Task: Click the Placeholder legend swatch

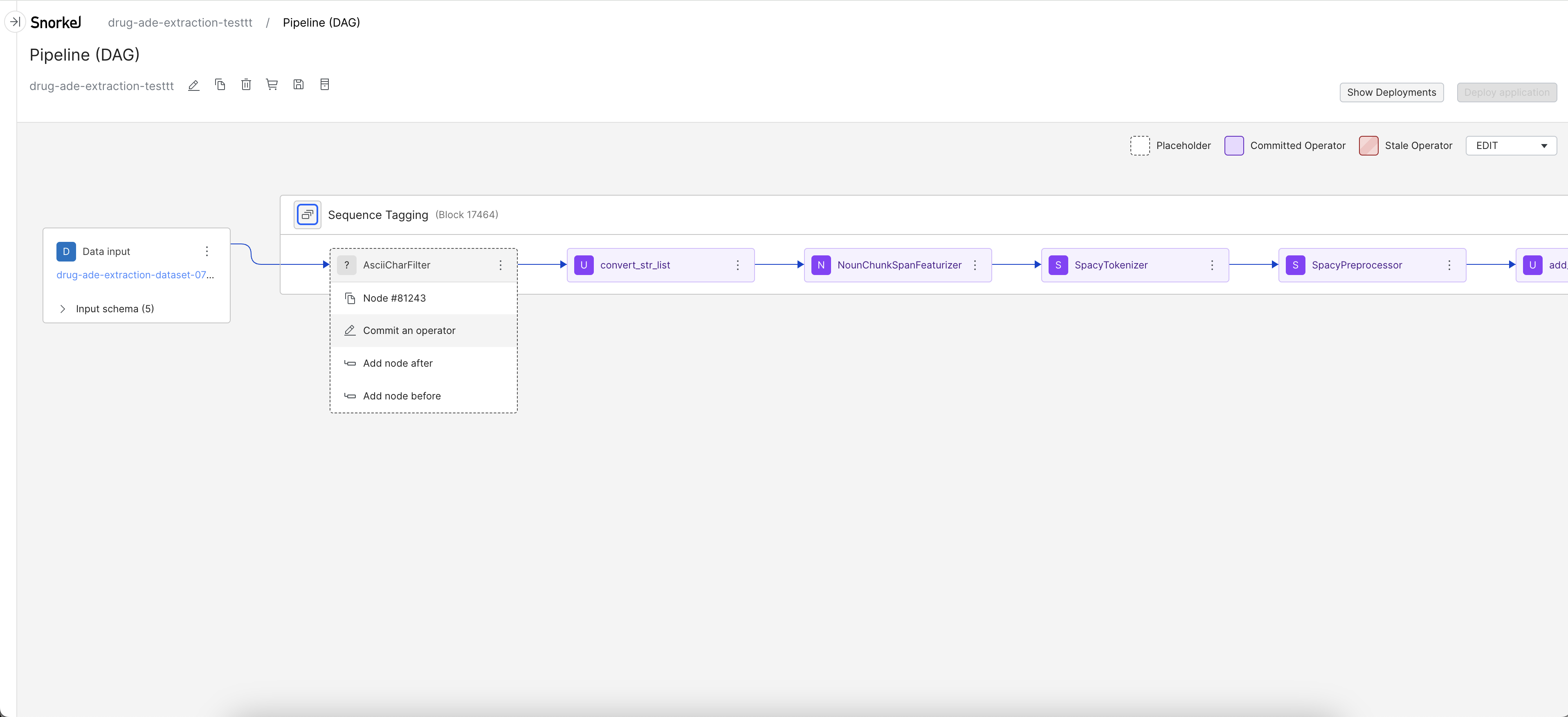Action: point(1139,146)
